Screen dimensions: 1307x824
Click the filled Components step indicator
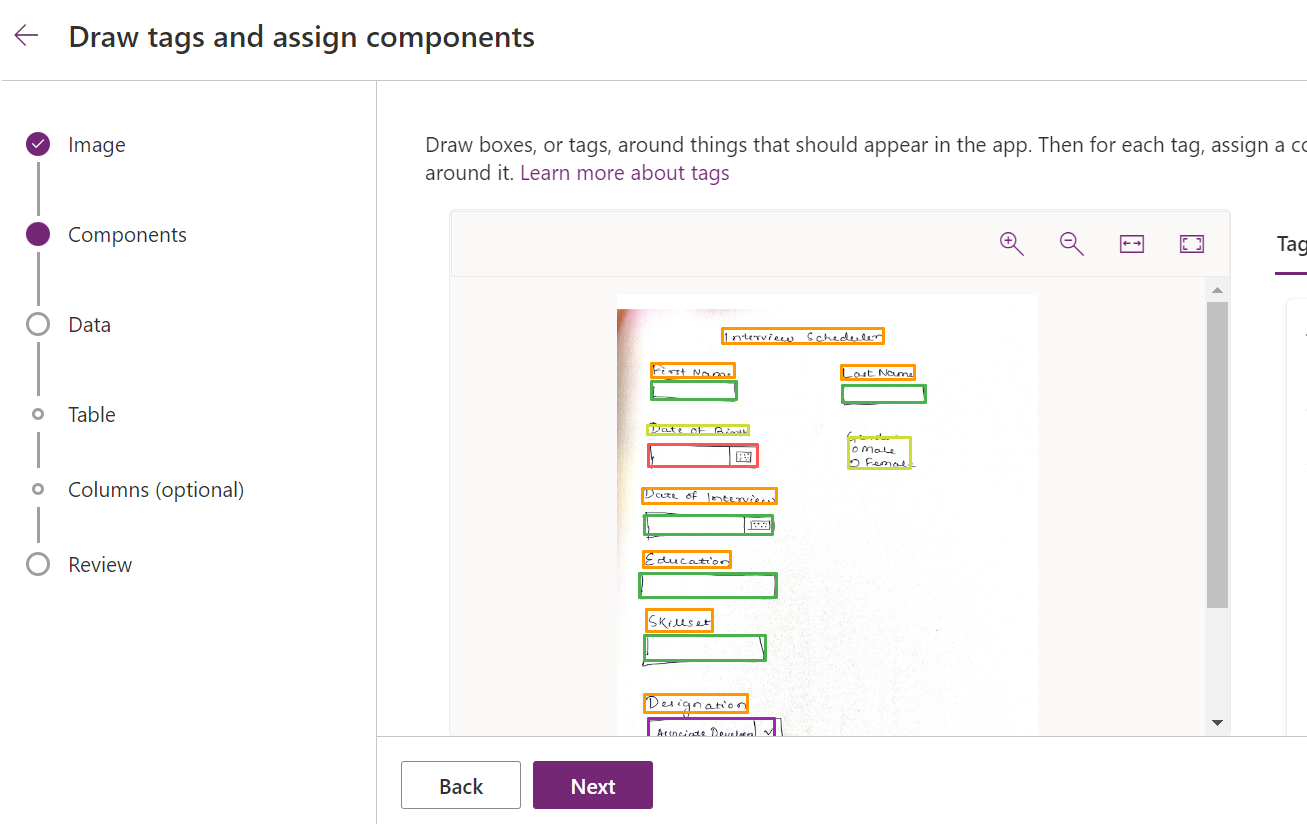pyautogui.click(x=37, y=234)
